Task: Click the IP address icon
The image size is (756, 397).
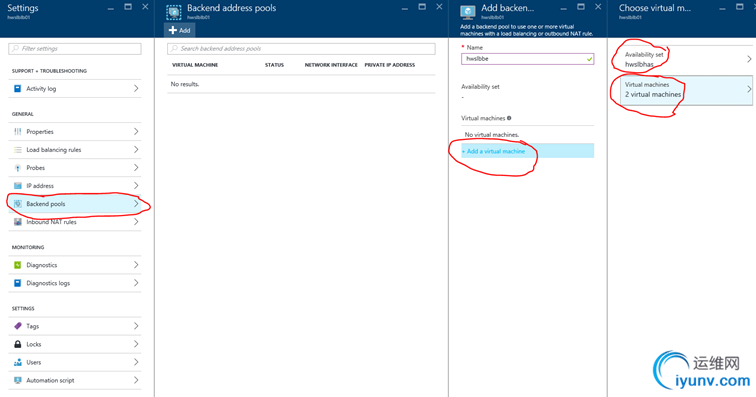Action: 17,186
